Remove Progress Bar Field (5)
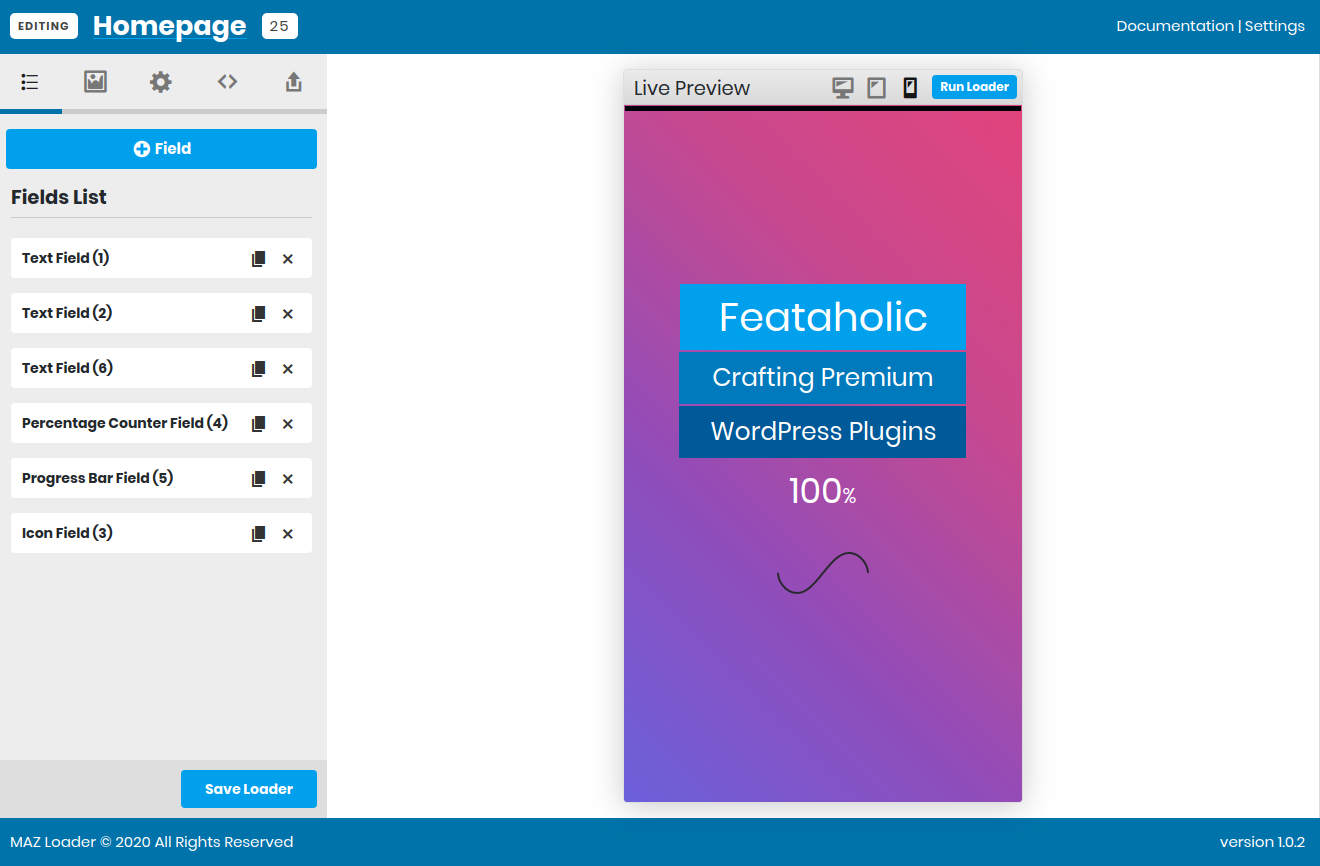 point(288,479)
